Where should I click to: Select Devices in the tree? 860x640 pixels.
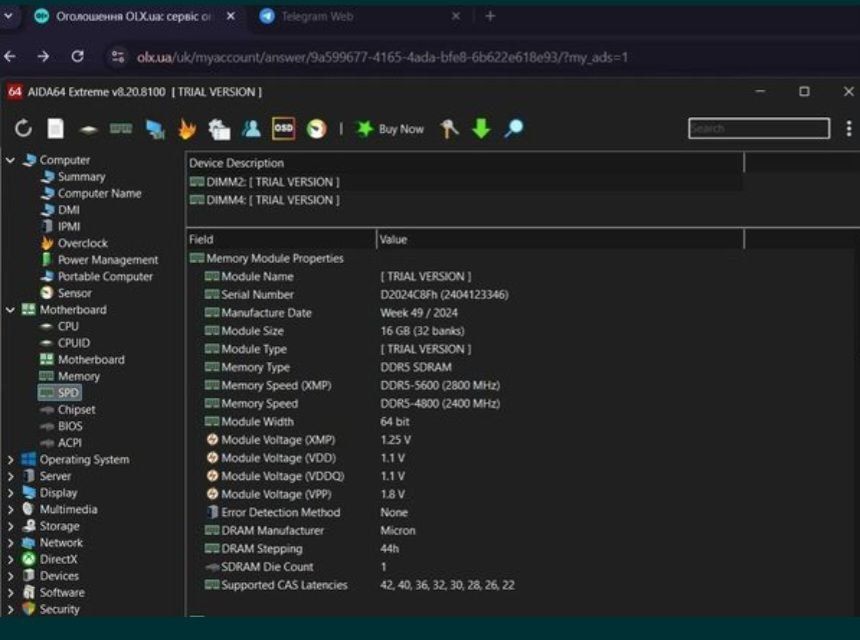50,576
